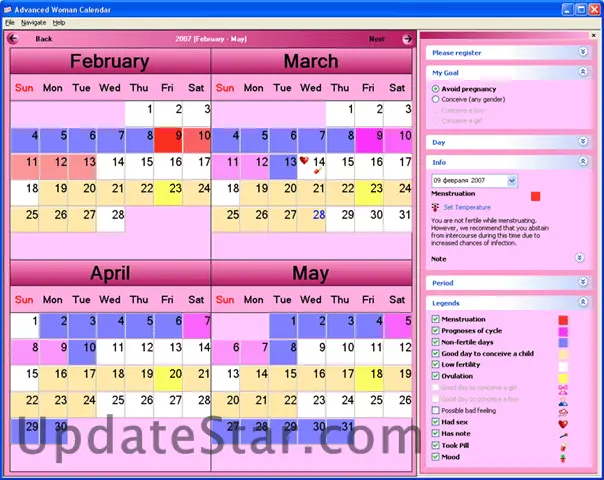Viewport: 604px width, 480px height.
Task: Click the 2007 (February - May) title
Action: [x=211, y=39]
